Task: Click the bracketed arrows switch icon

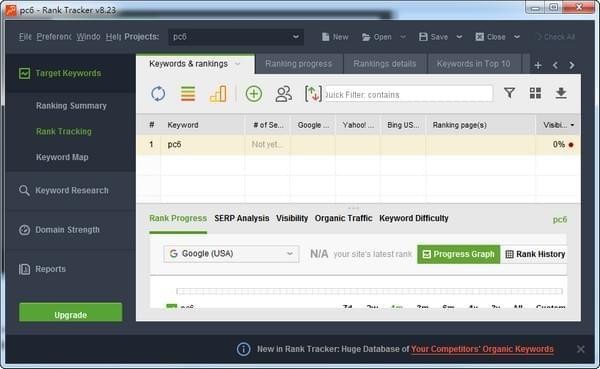Action: tap(313, 94)
